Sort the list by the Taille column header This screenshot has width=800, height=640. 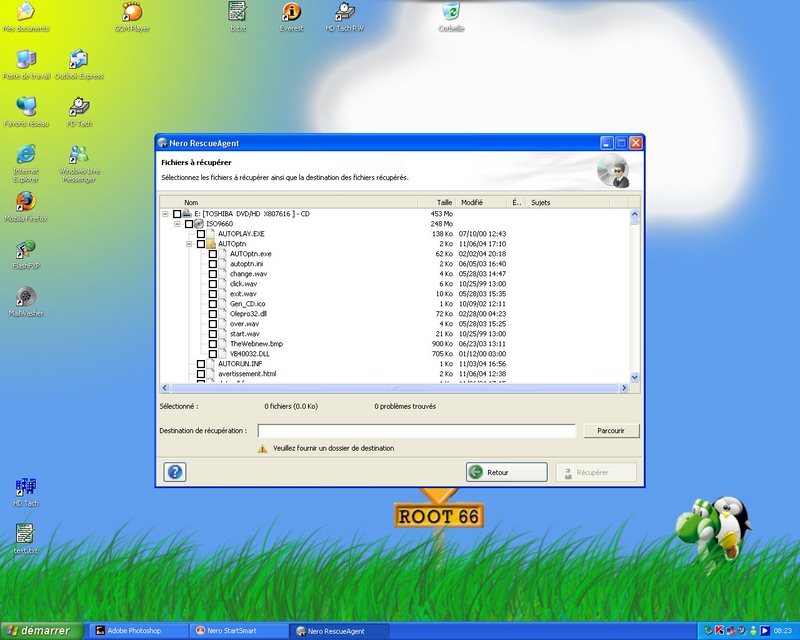pos(436,202)
